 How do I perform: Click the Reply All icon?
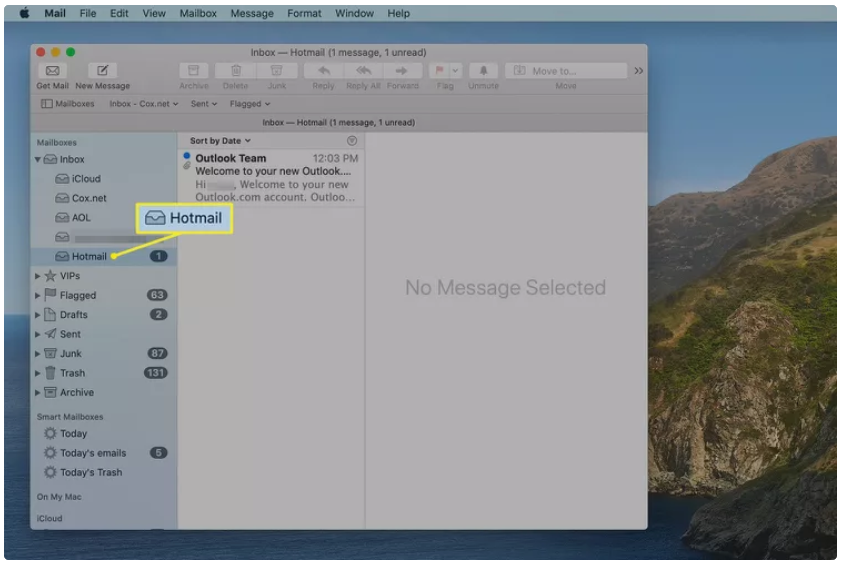tap(363, 71)
